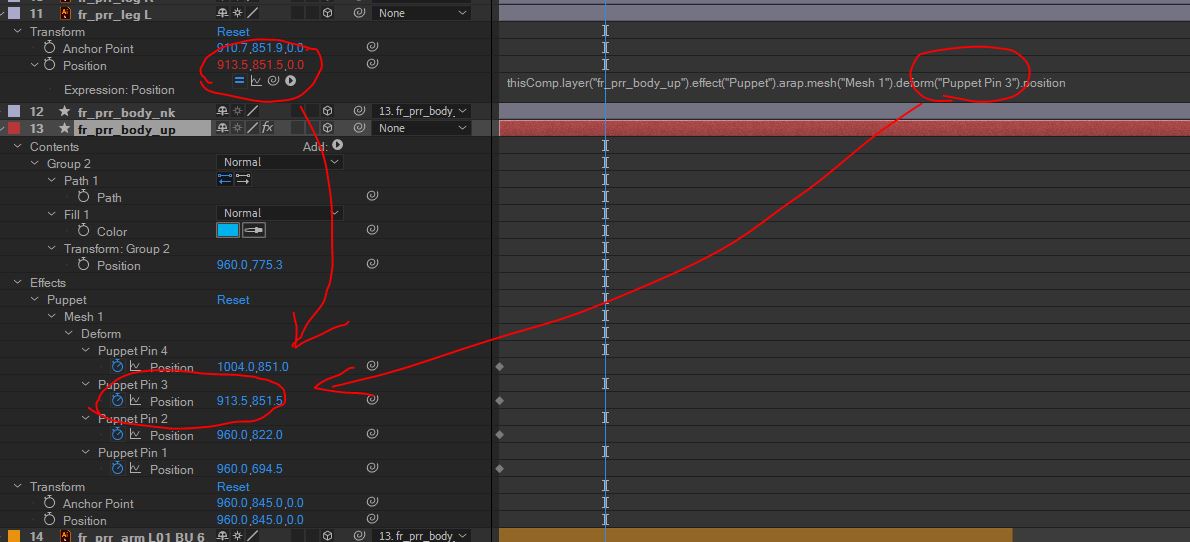
Task: Toggle 3D layer switch on fr_prr_body_up
Action: point(327,128)
